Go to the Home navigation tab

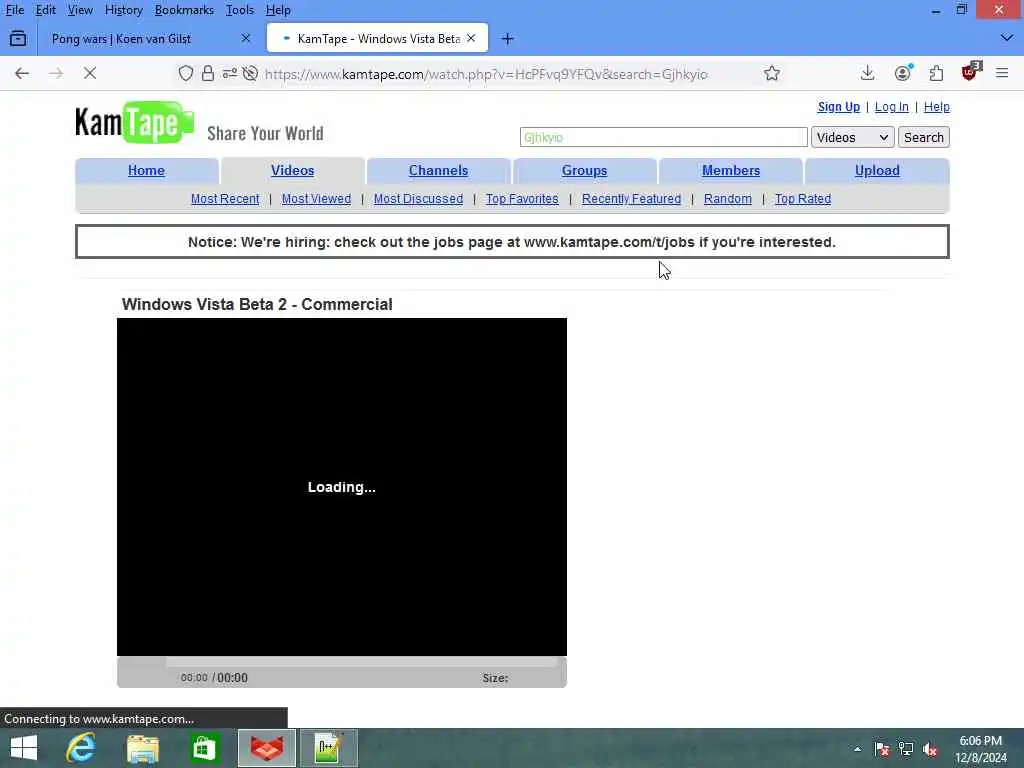click(x=146, y=170)
